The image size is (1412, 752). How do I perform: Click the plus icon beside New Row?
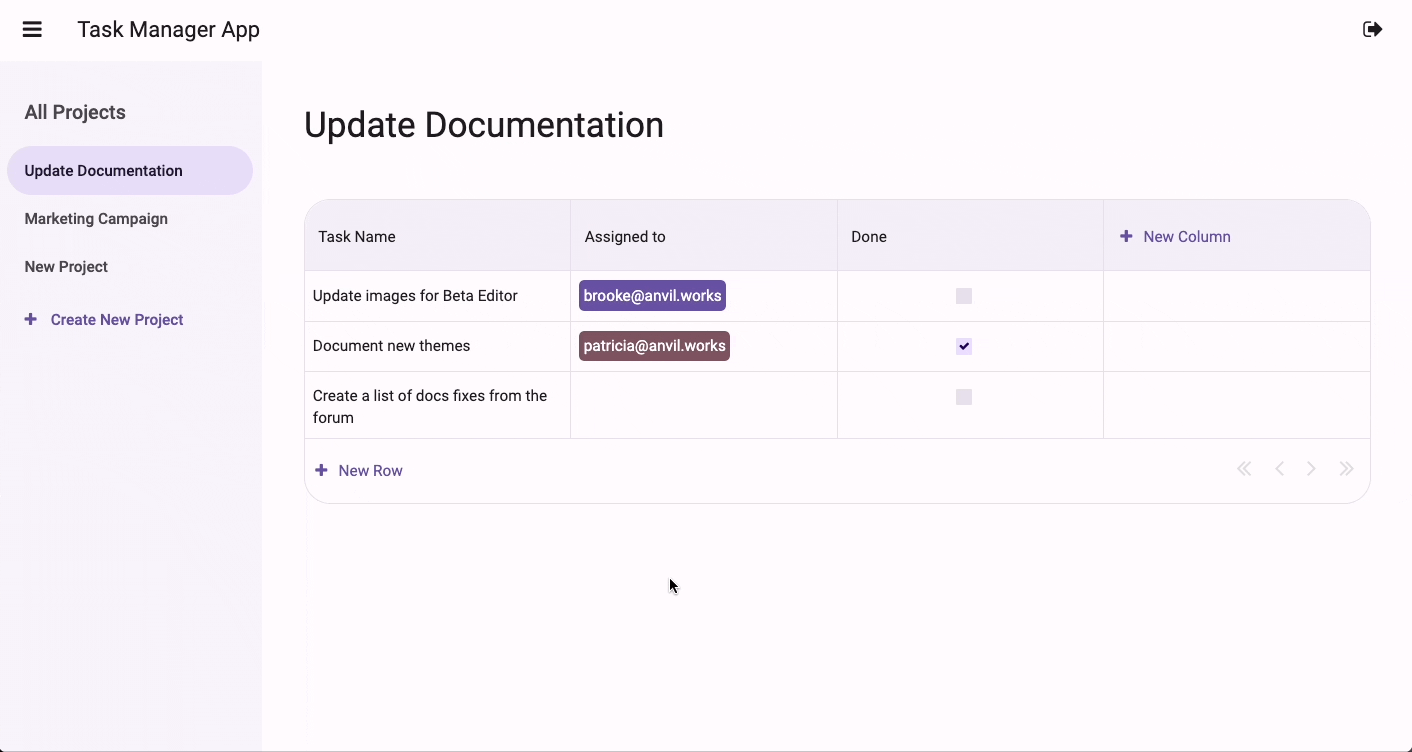point(320,469)
